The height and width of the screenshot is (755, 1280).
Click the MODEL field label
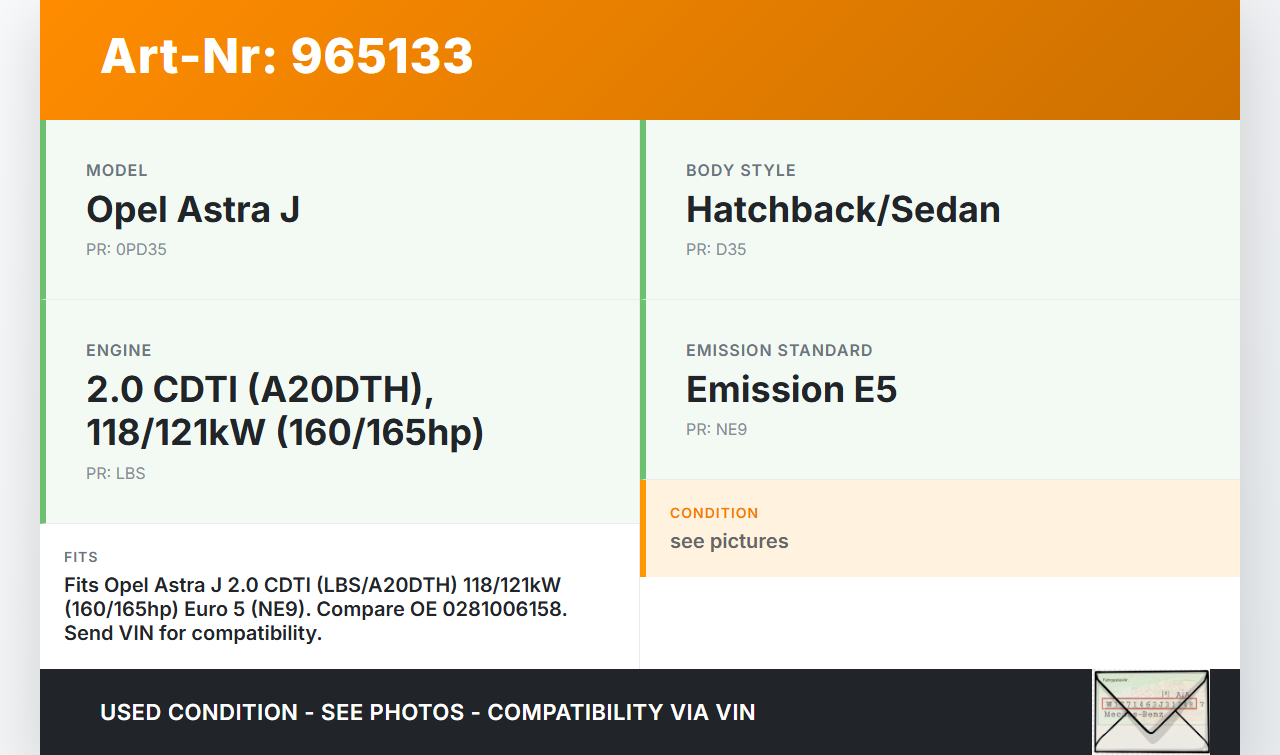pos(117,171)
